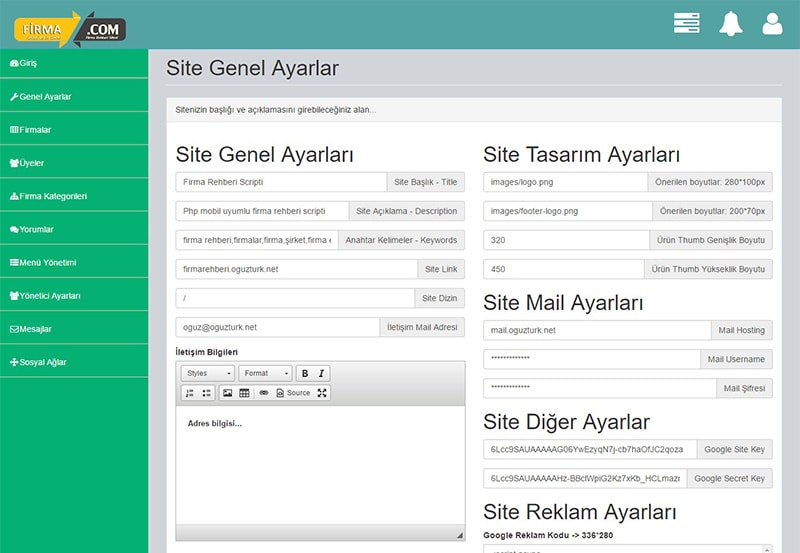Insert numbered list in editor

pos(190,393)
